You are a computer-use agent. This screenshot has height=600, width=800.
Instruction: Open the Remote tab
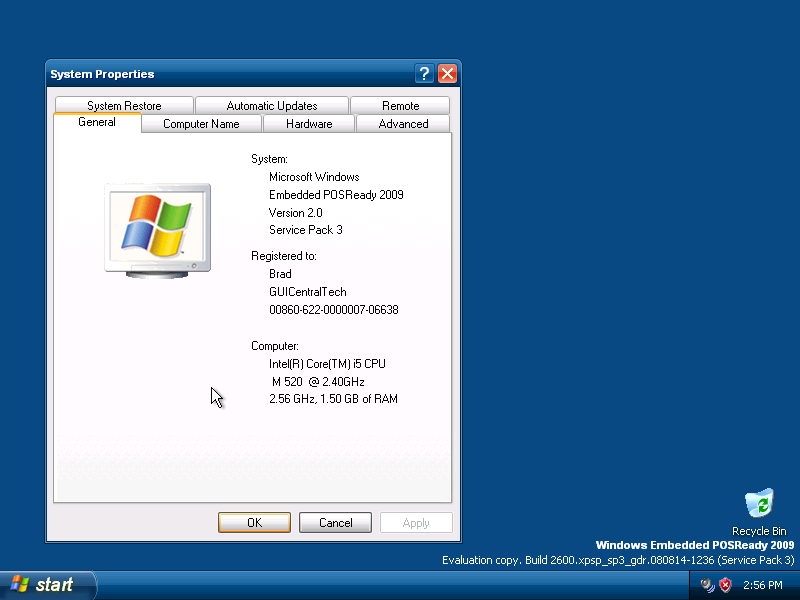[401, 106]
